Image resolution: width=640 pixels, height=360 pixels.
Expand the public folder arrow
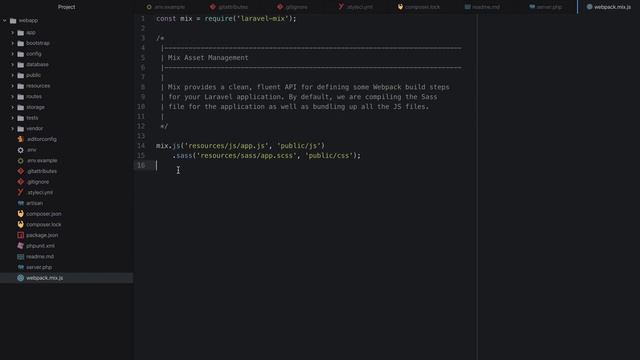click(12, 75)
